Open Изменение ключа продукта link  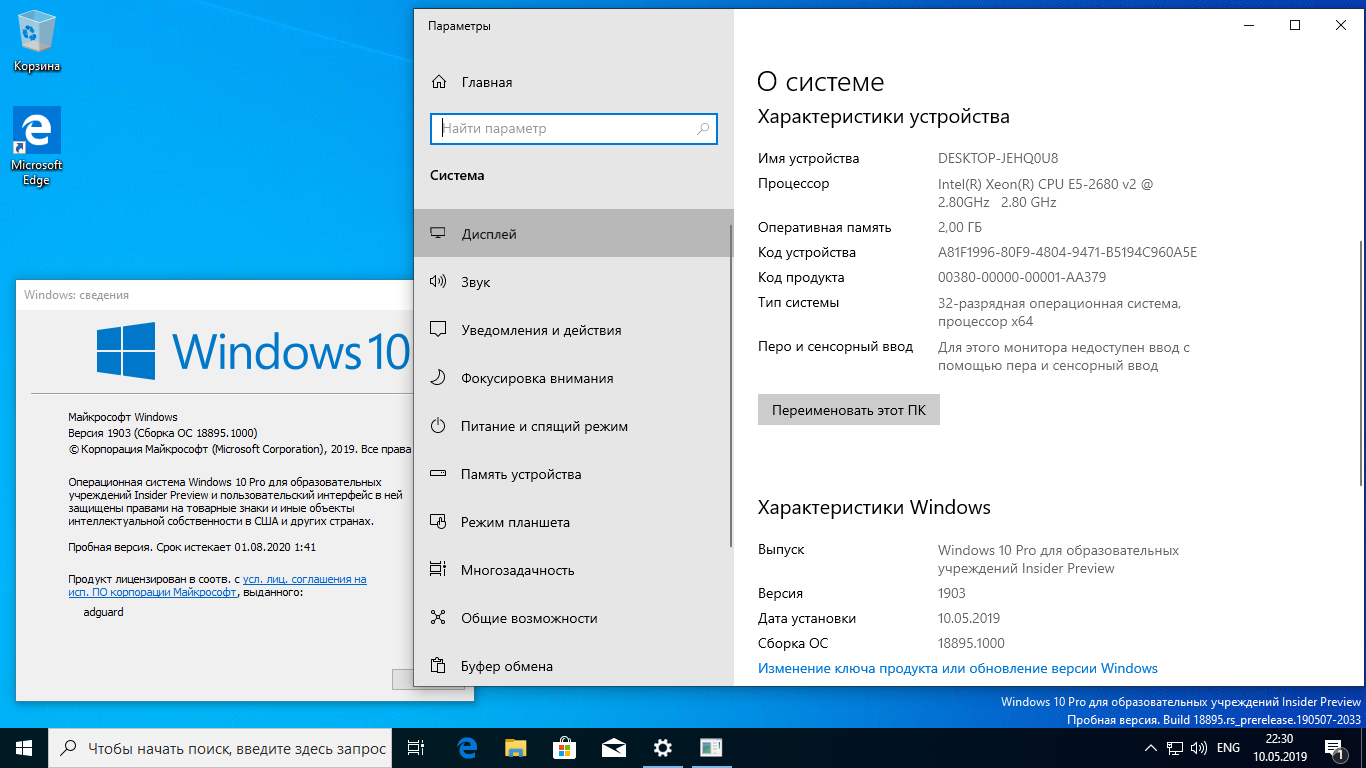click(x=958, y=668)
